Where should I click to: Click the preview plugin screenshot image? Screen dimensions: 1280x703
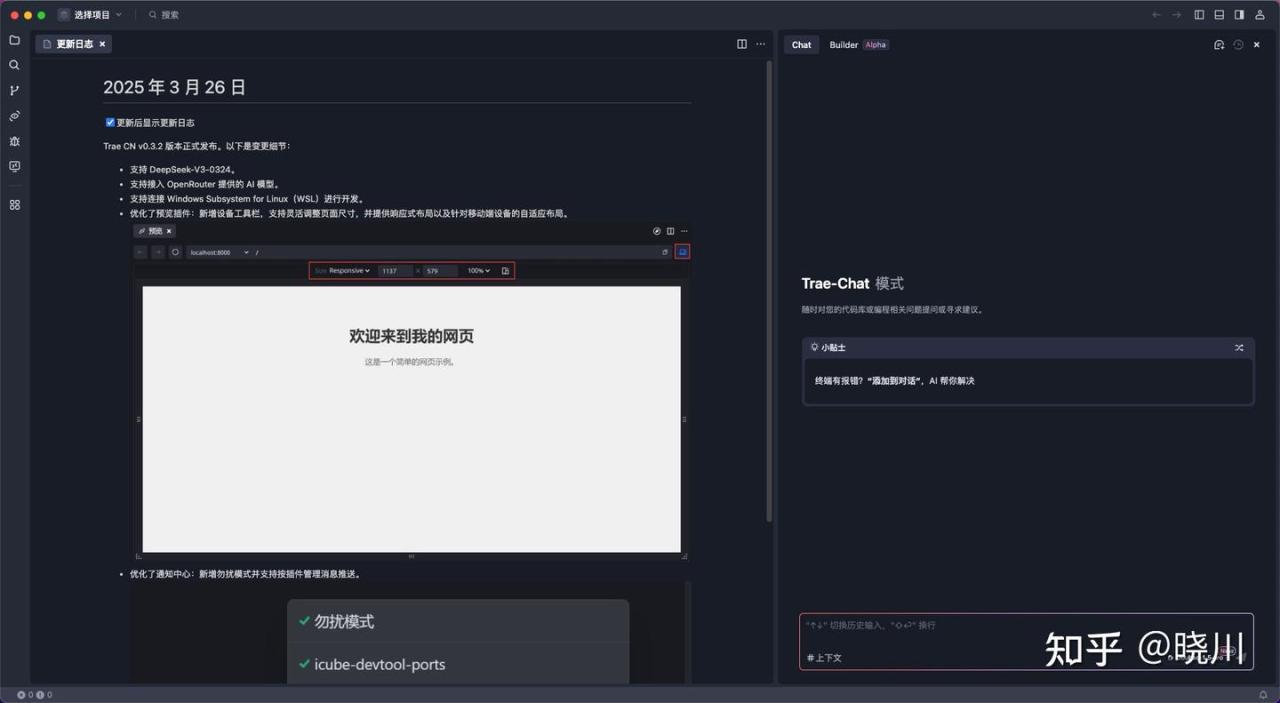(x=411, y=391)
